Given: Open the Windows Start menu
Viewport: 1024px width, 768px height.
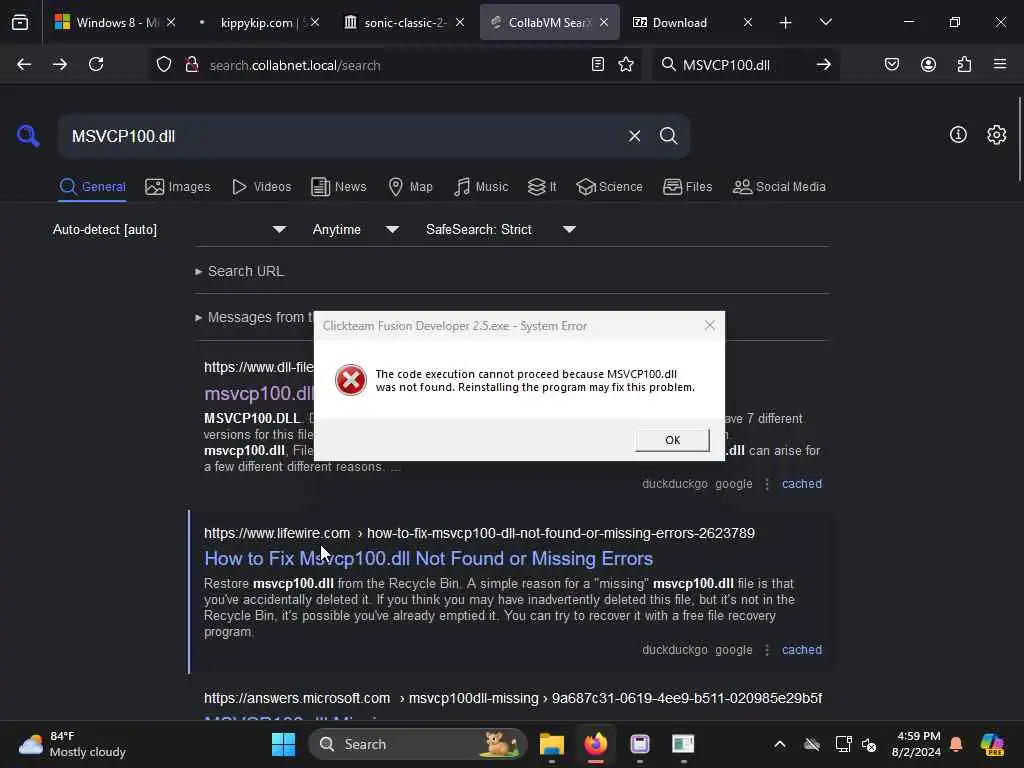Looking at the screenshot, I should pyautogui.click(x=283, y=744).
